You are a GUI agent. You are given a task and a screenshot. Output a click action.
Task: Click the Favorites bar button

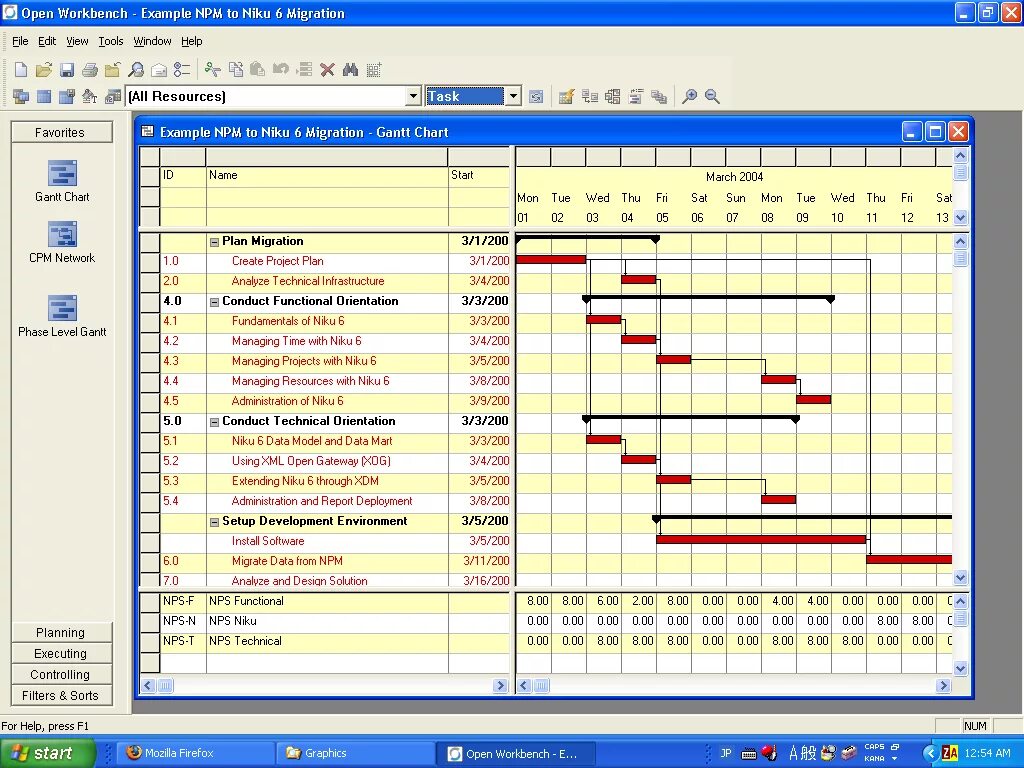pos(61,132)
